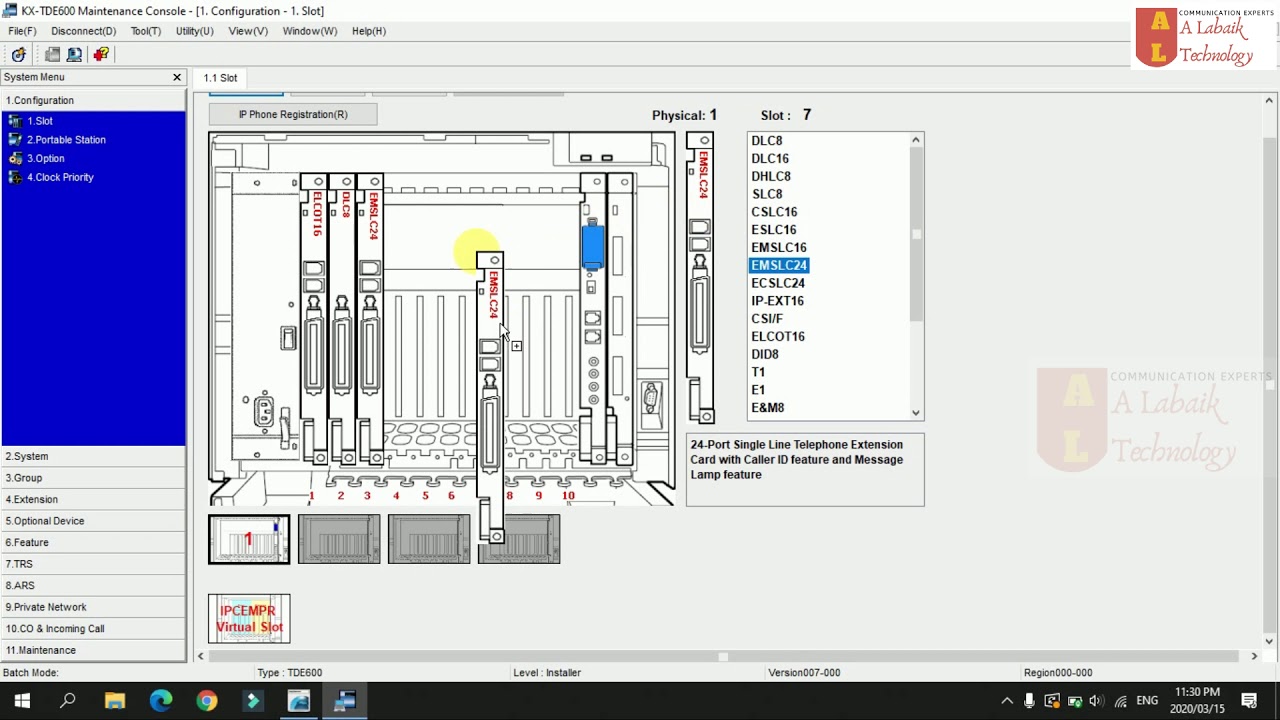
Task: Click the ELCOT16 card in slot 1
Action: pos(314,320)
